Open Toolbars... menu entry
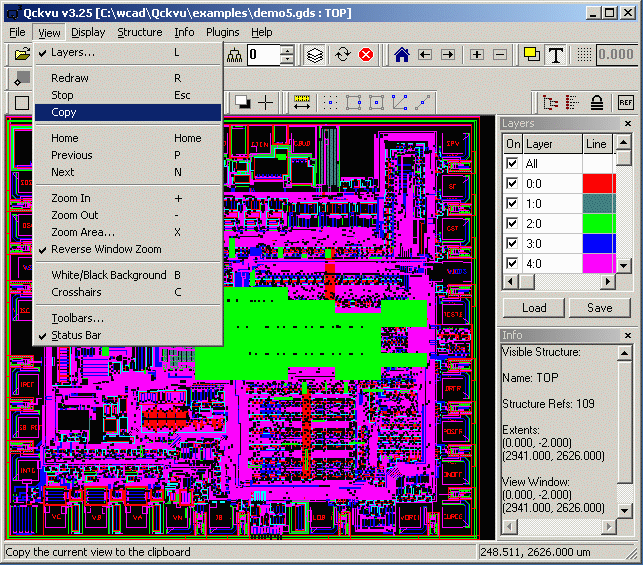 (128, 318)
